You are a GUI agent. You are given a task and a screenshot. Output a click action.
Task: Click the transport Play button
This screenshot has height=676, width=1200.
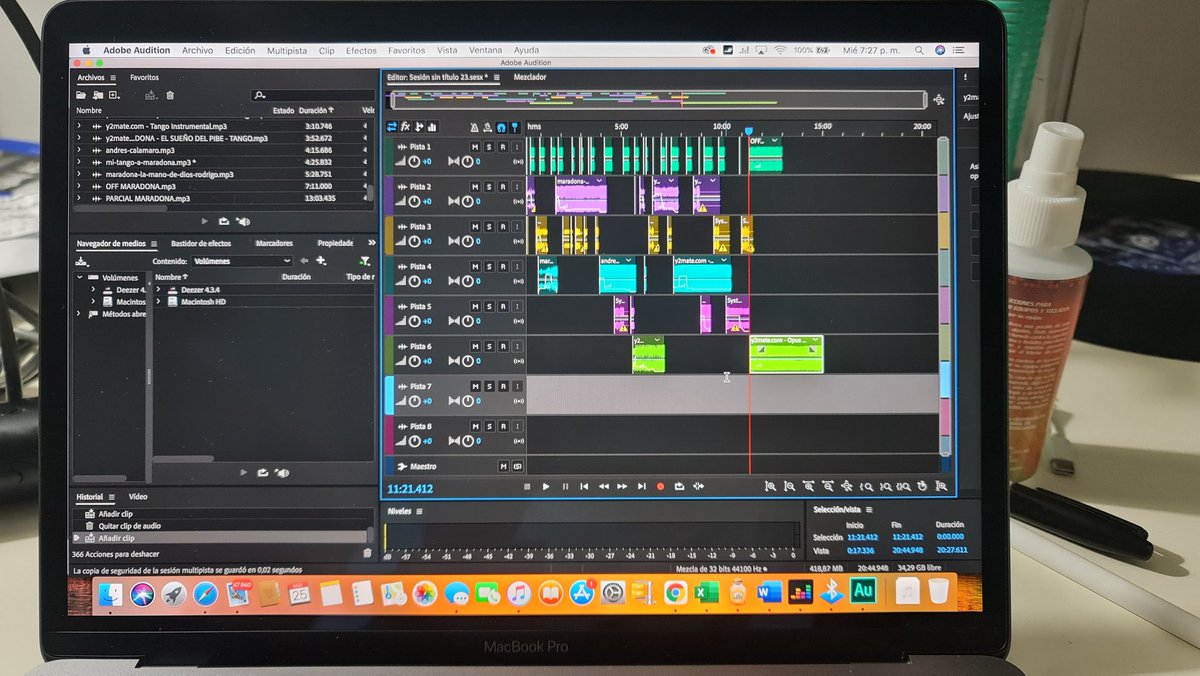(x=546, y=486)
